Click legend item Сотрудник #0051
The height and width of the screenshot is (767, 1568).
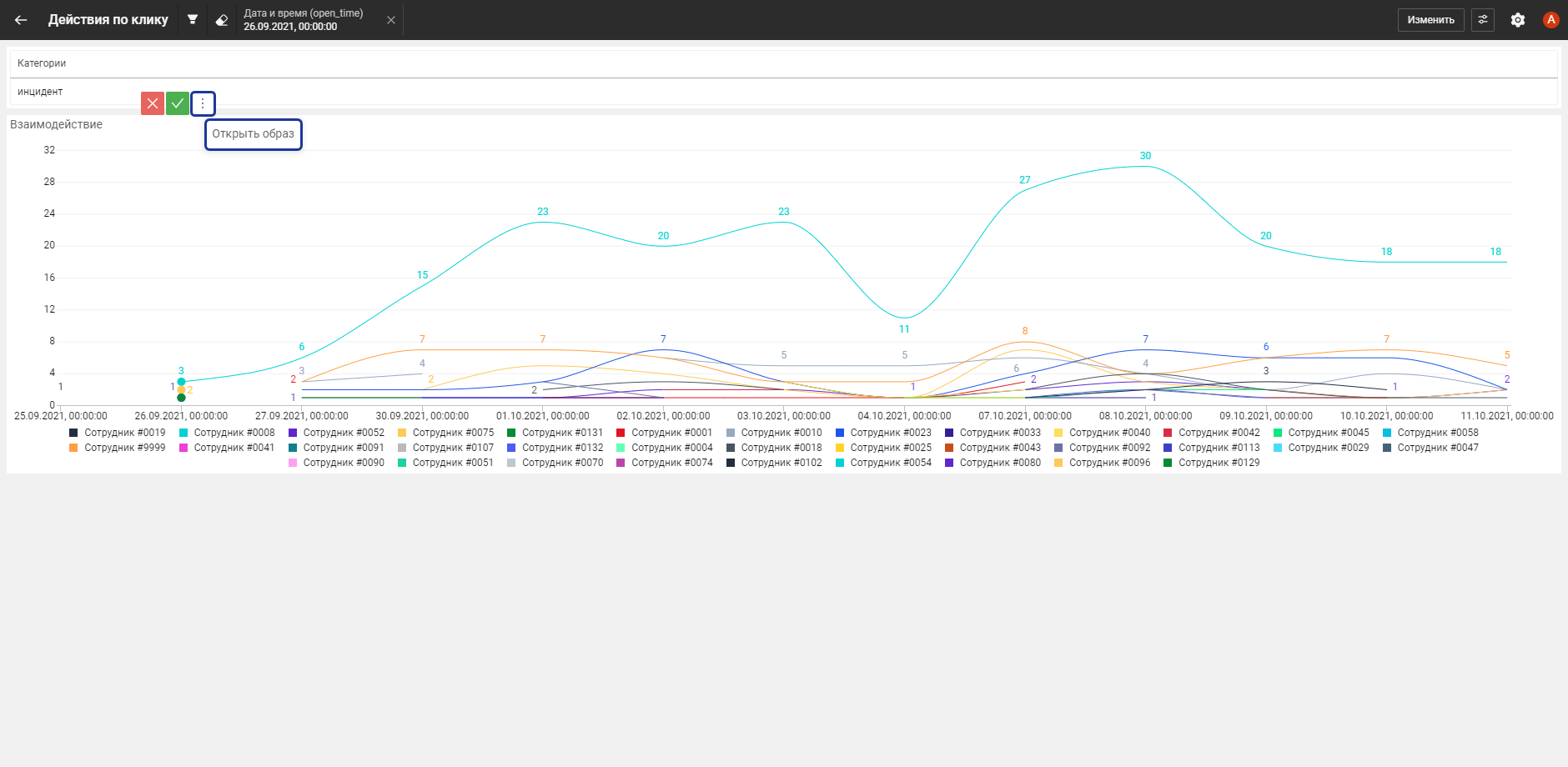(445, 463)
